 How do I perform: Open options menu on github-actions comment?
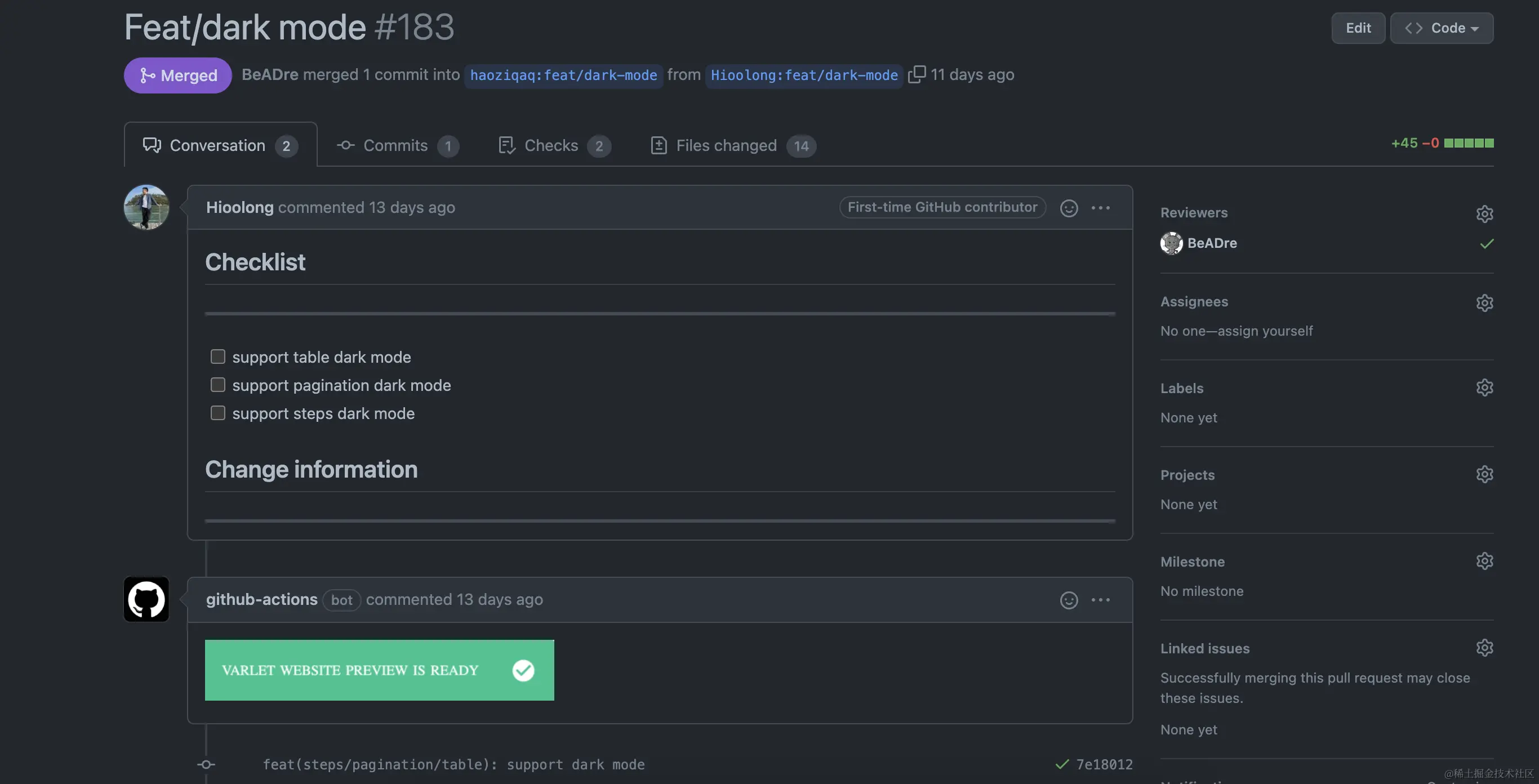[1101, 600]
